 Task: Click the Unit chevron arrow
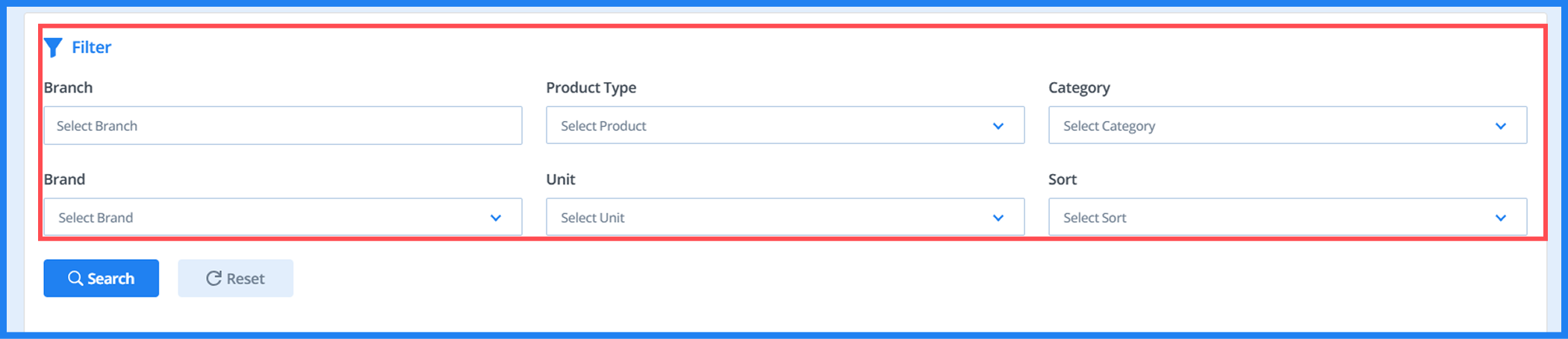coord(998,218)
